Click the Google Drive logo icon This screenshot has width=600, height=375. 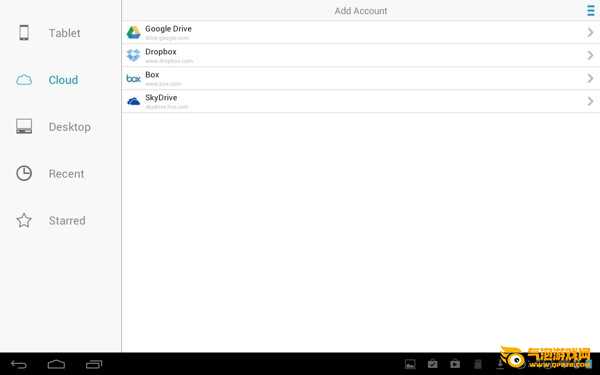pyautogui.click(x=134, y=33)
